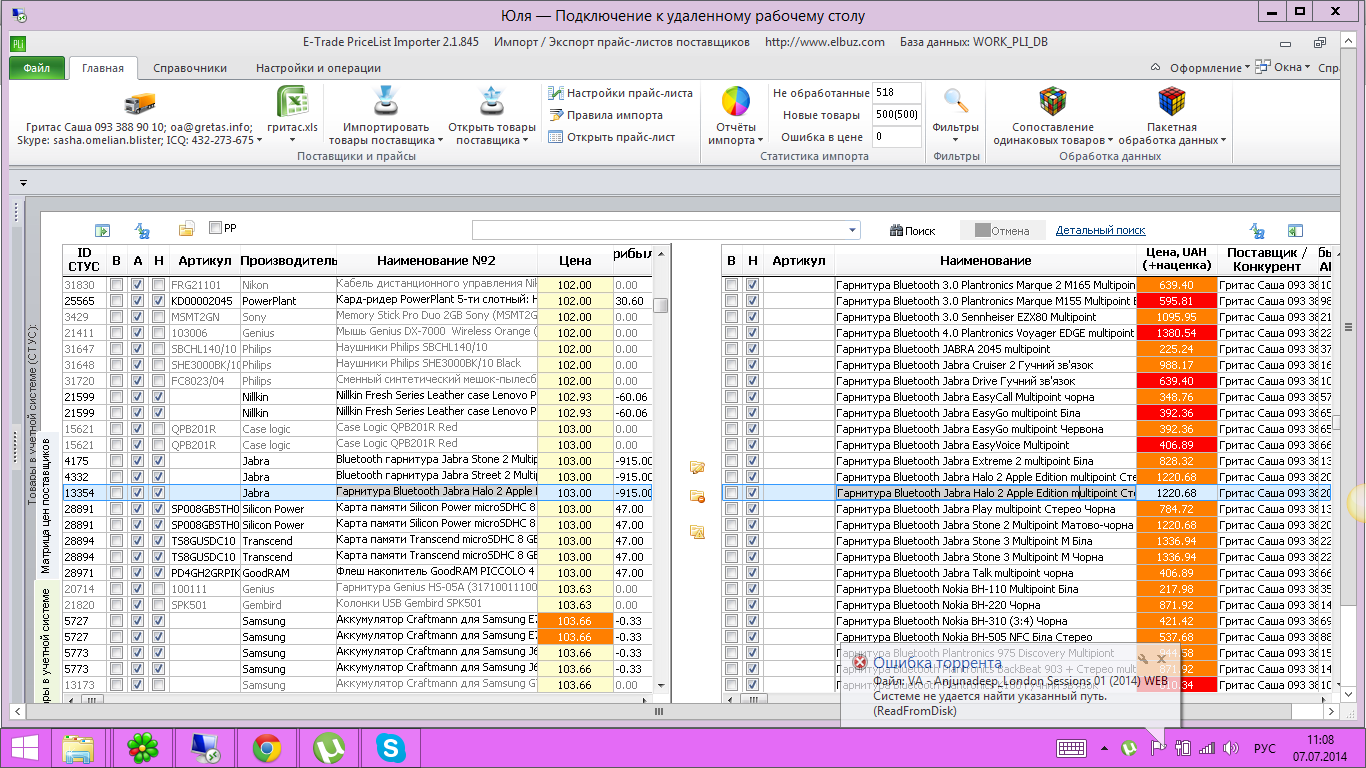The image size is (1366, 768).
Task: Select the KD00002045 article cell
Action: pos(204,301)
